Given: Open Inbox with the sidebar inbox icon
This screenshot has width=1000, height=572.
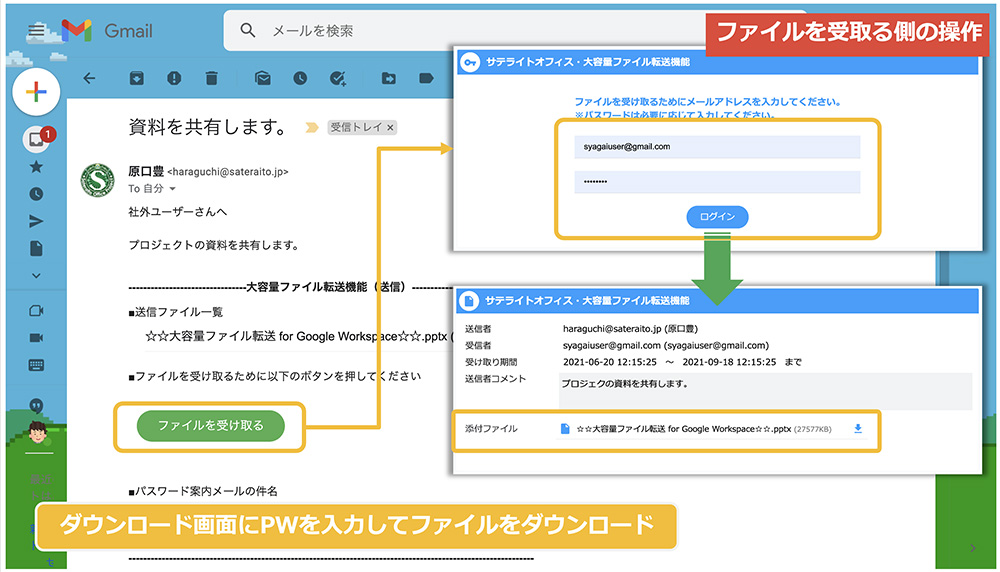Looking at the screenshot, I should [36, 139].
